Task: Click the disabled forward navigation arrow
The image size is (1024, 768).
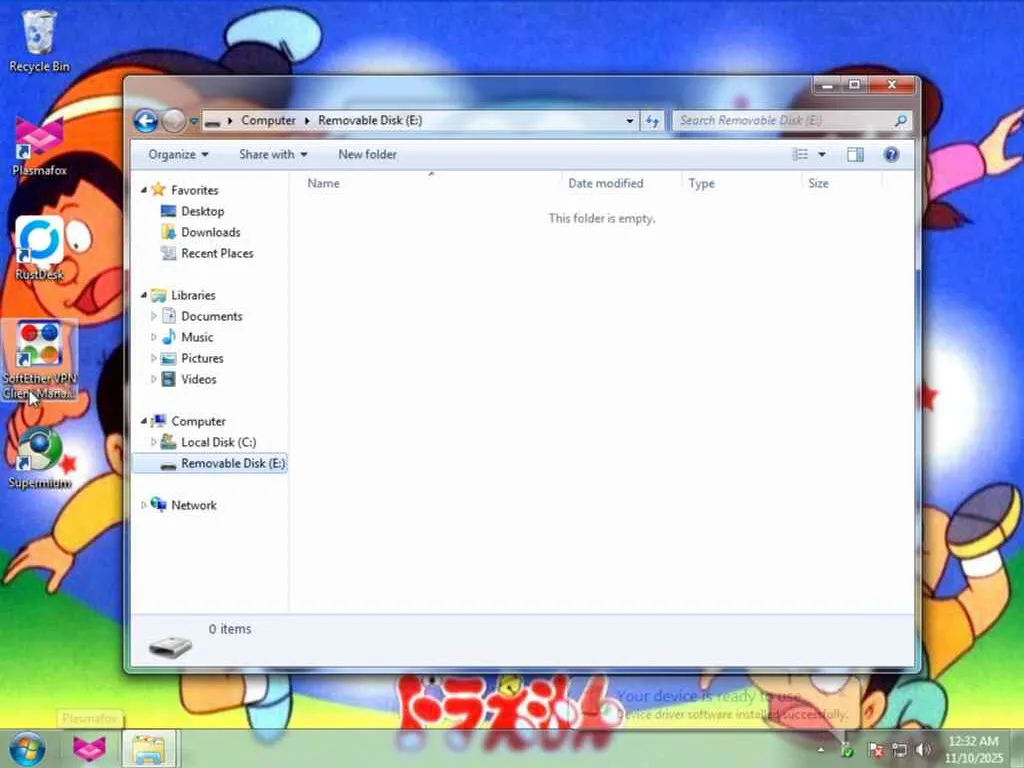Action: [174, 121]
